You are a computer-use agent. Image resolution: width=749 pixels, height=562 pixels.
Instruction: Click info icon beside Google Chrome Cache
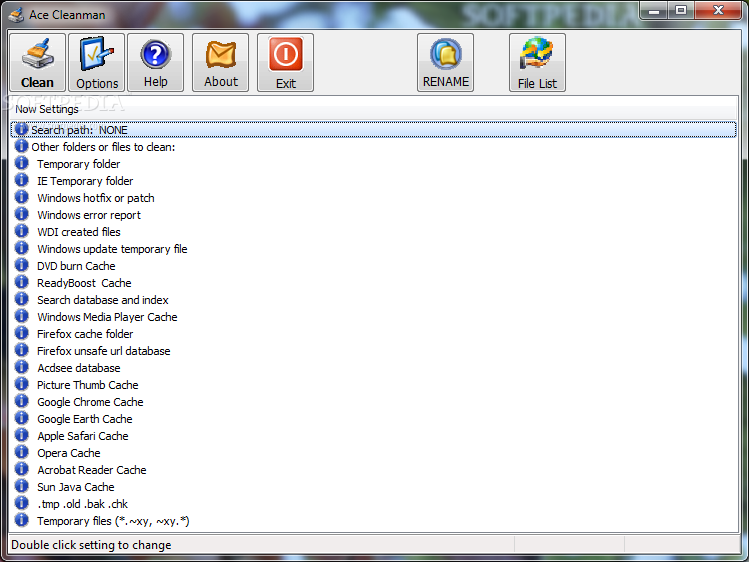tap(21, 402)
